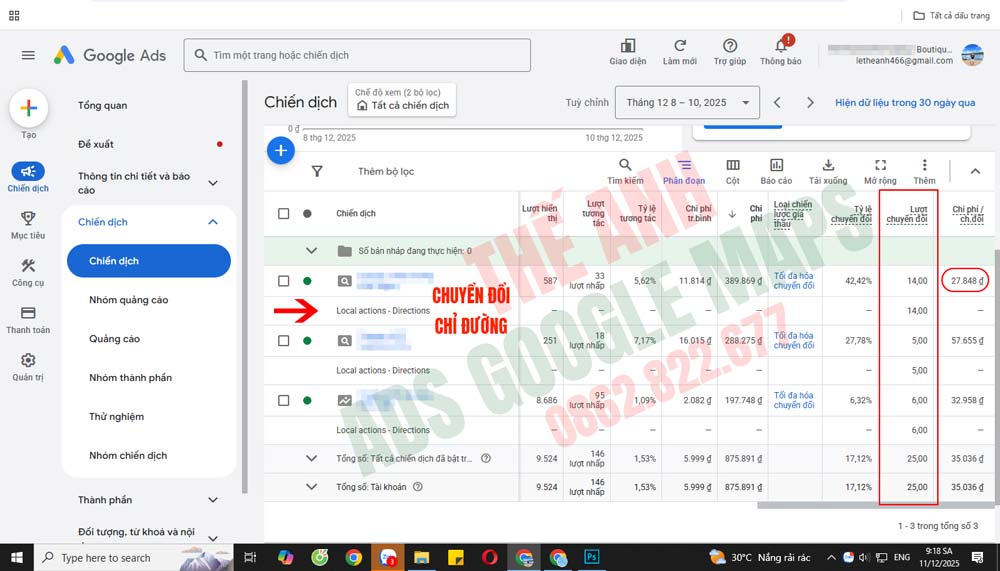Select Nhóm quảng cáo menu item
Screen dimensions: 1000x571
pyautogui.click(x=129, y=300)
